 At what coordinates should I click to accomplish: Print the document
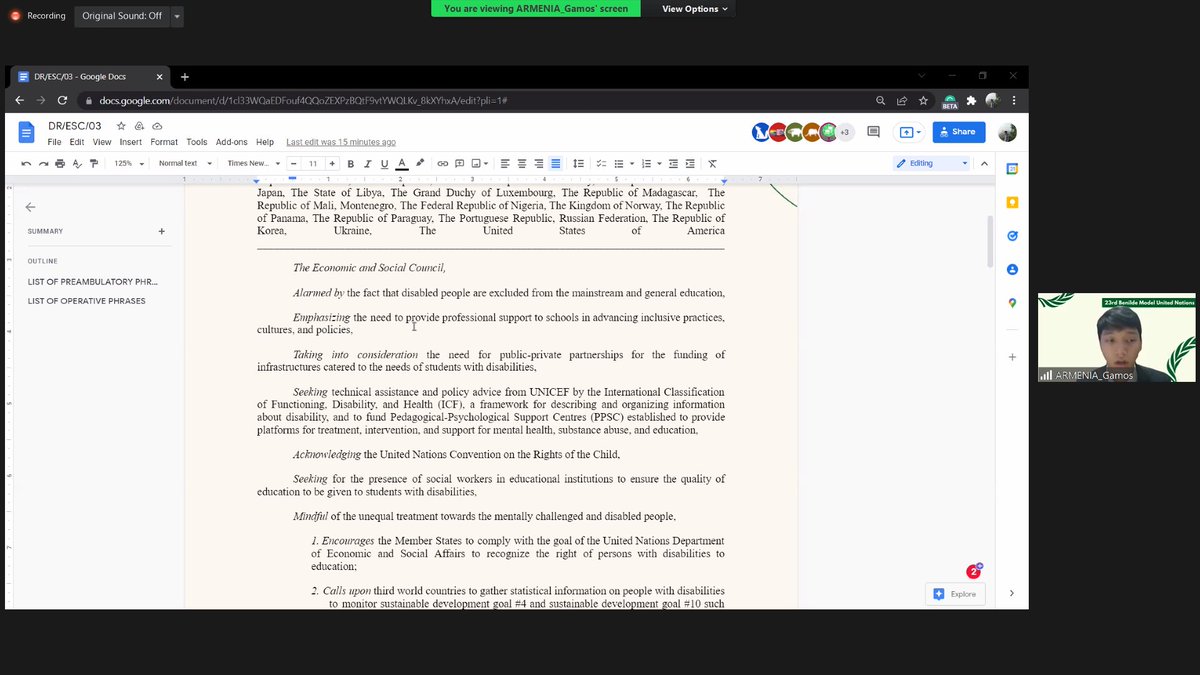pos(60,163)
